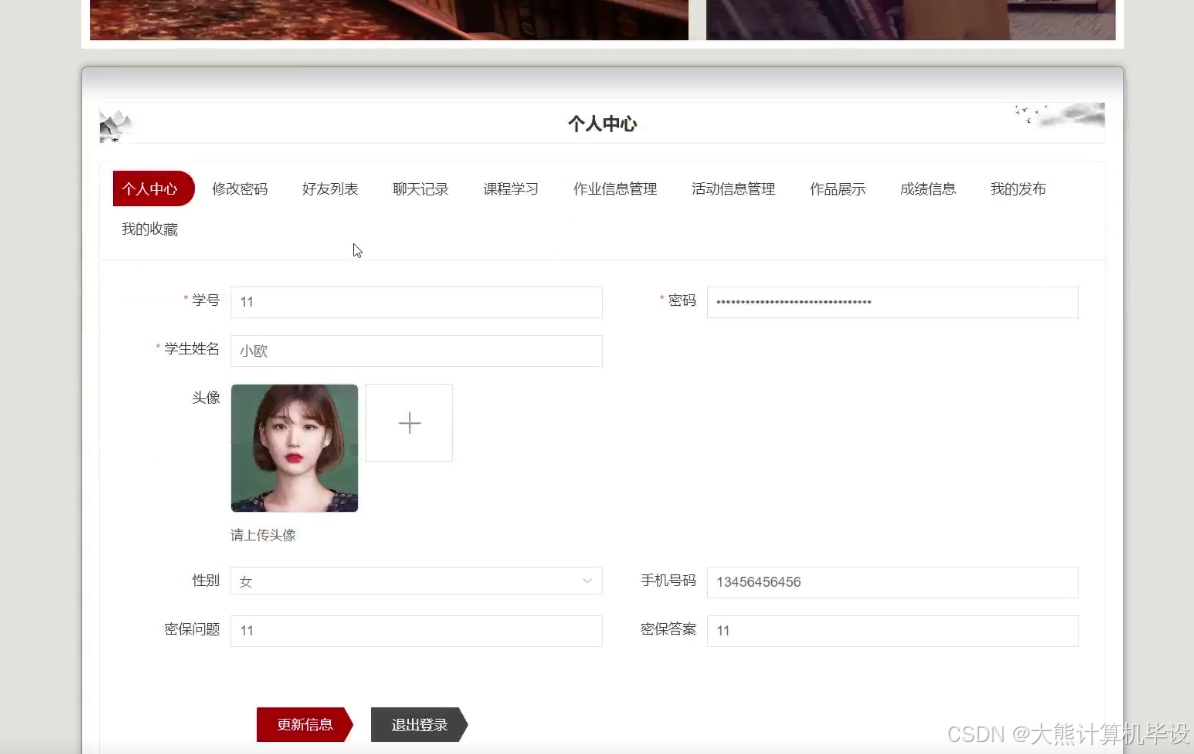Screen dimensions: 1194x754
Task: Switch to 修改密码 tab
Action: tap(240, 189)
